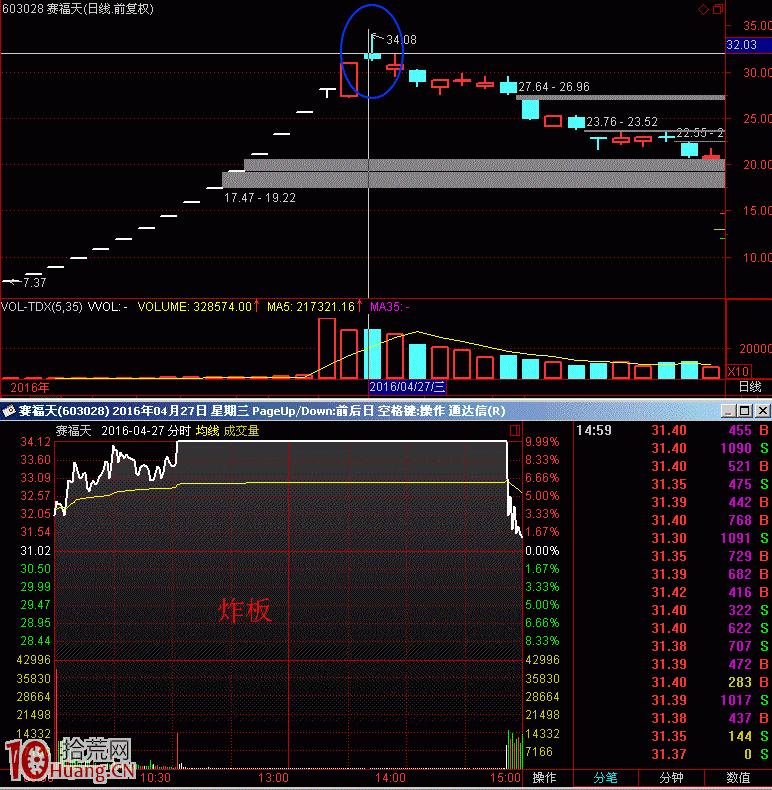Screen dimensions: 772x790
Task: Click the 13:00 time axis label
Action: pos(273,778)
